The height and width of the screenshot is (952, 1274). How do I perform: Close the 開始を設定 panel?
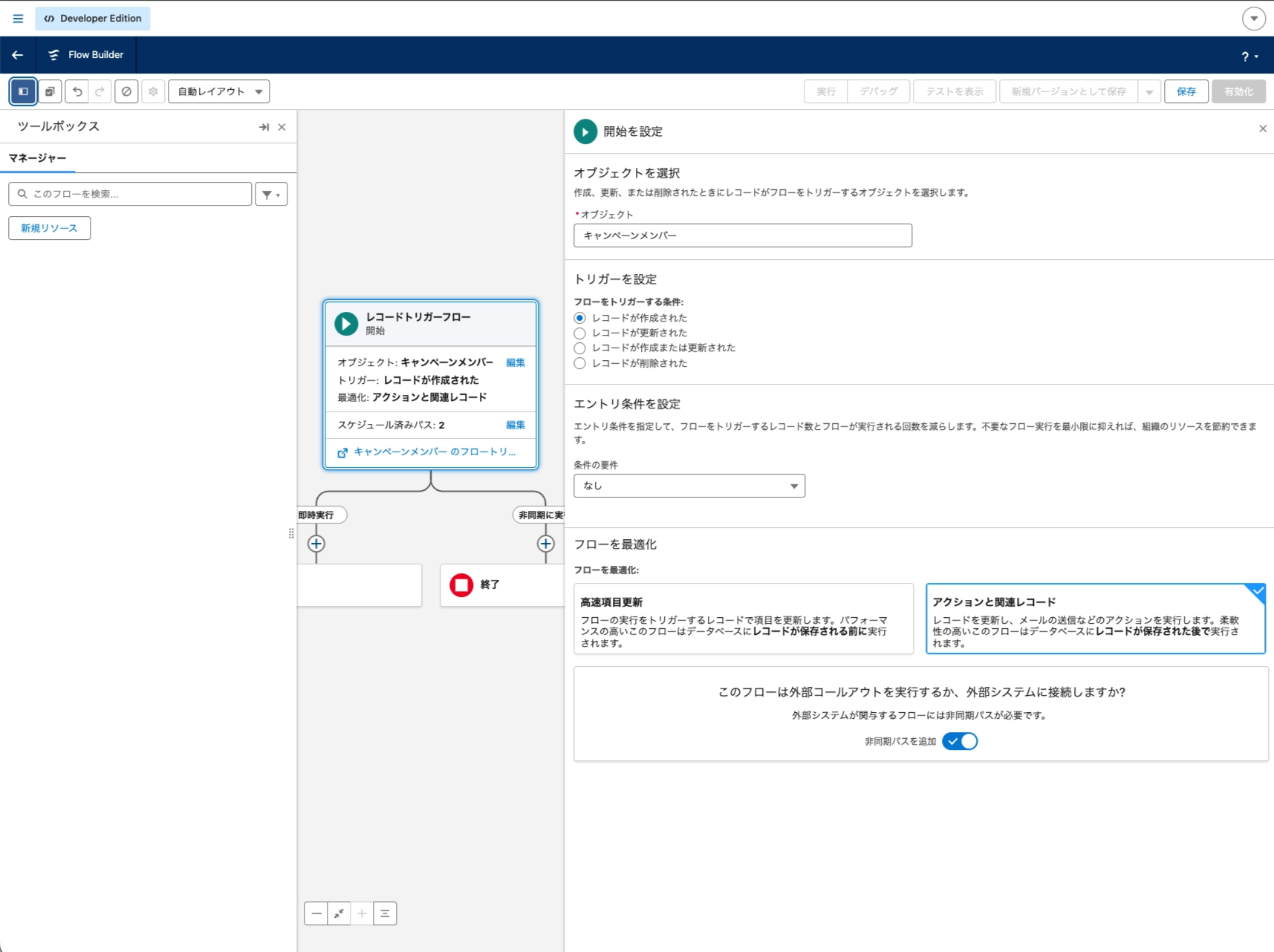click(x=1263, y=129)
